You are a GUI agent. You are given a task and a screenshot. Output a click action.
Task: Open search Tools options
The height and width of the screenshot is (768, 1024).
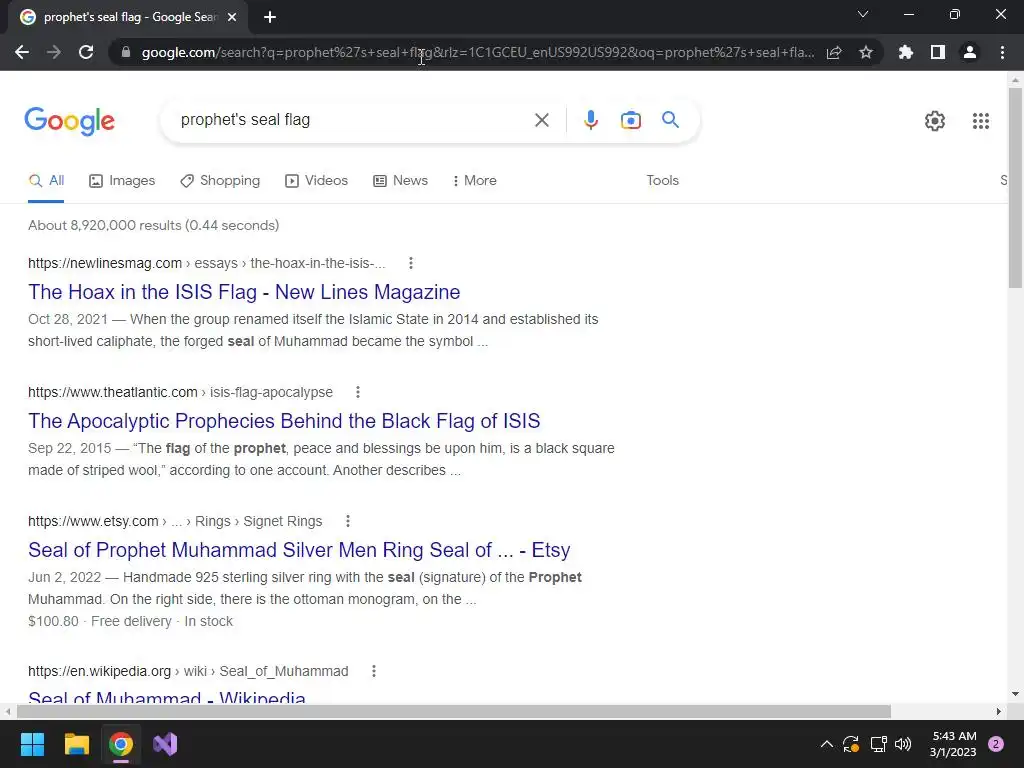point(663,180)
